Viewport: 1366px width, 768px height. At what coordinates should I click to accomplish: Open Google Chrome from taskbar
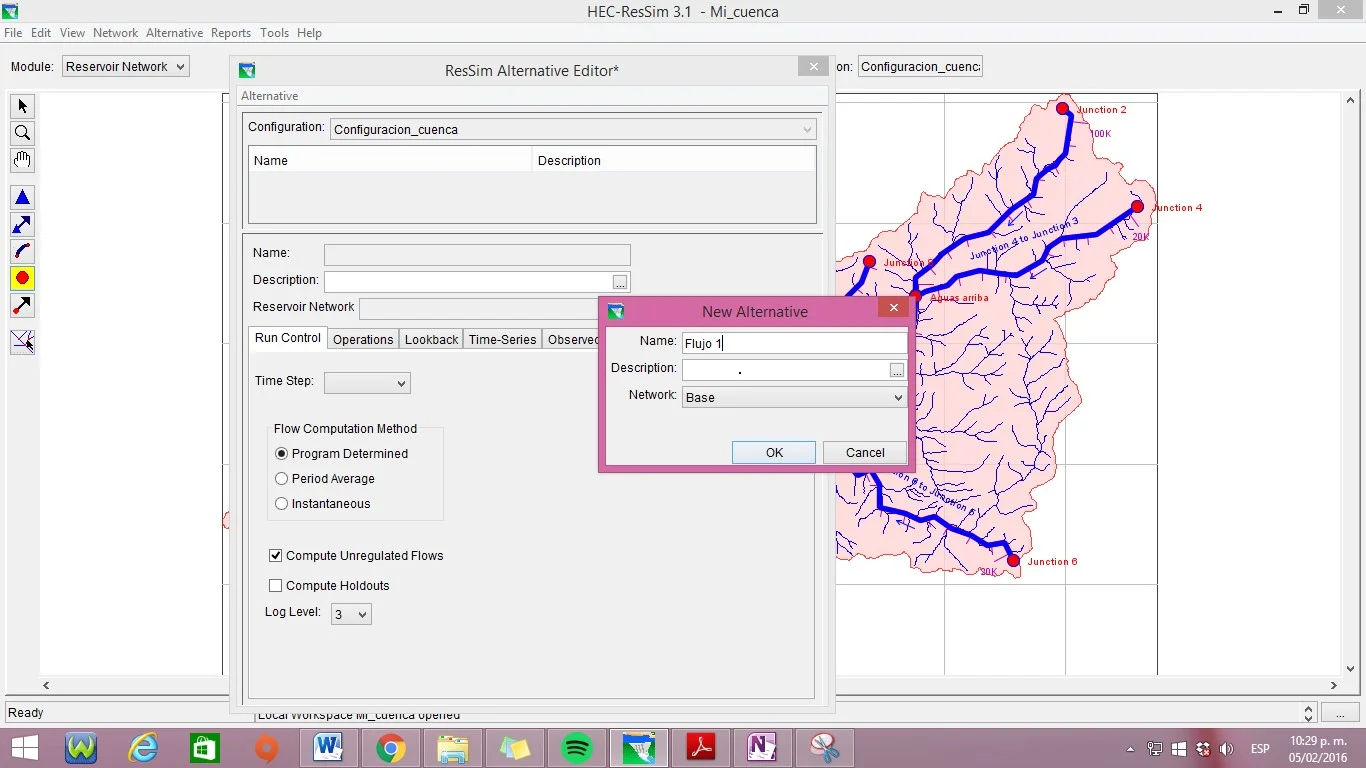390,748
